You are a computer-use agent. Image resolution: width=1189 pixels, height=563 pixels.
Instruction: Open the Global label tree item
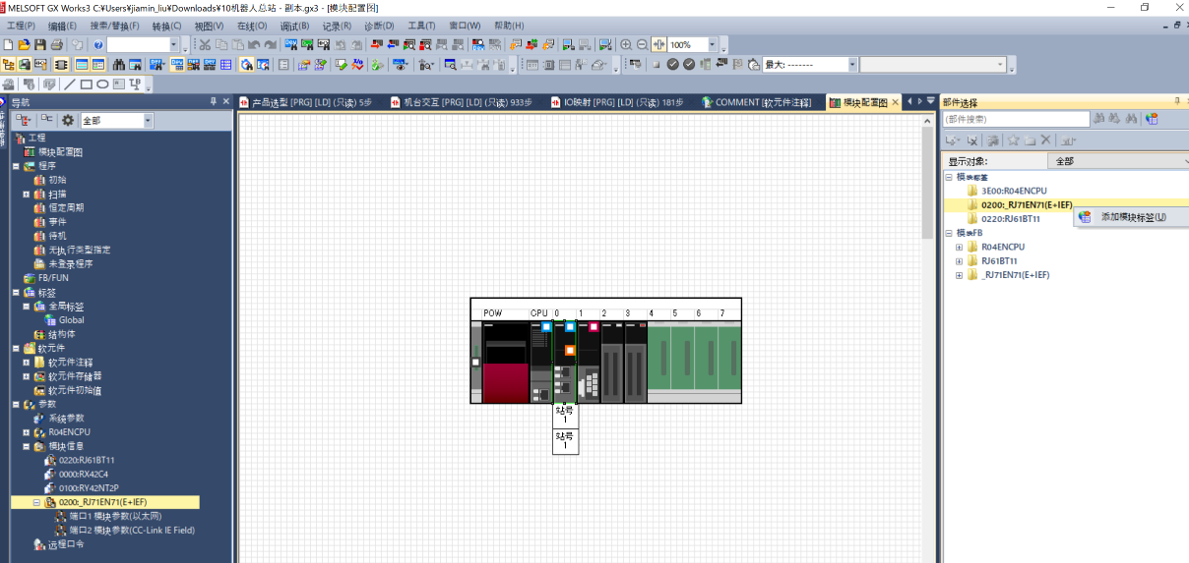click(x=71, y=320)
